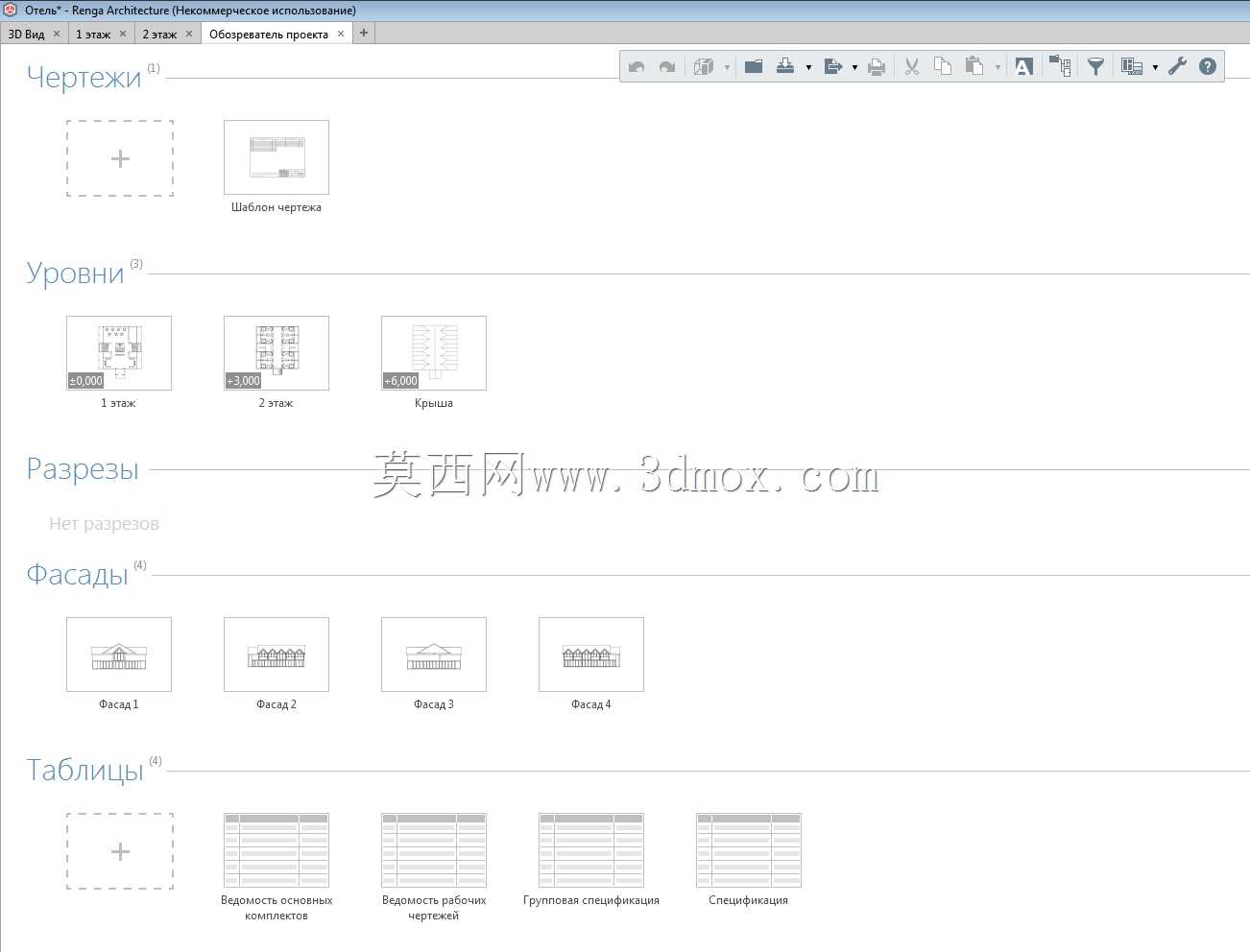Close the 1 этаж tab

coord(123,34)
